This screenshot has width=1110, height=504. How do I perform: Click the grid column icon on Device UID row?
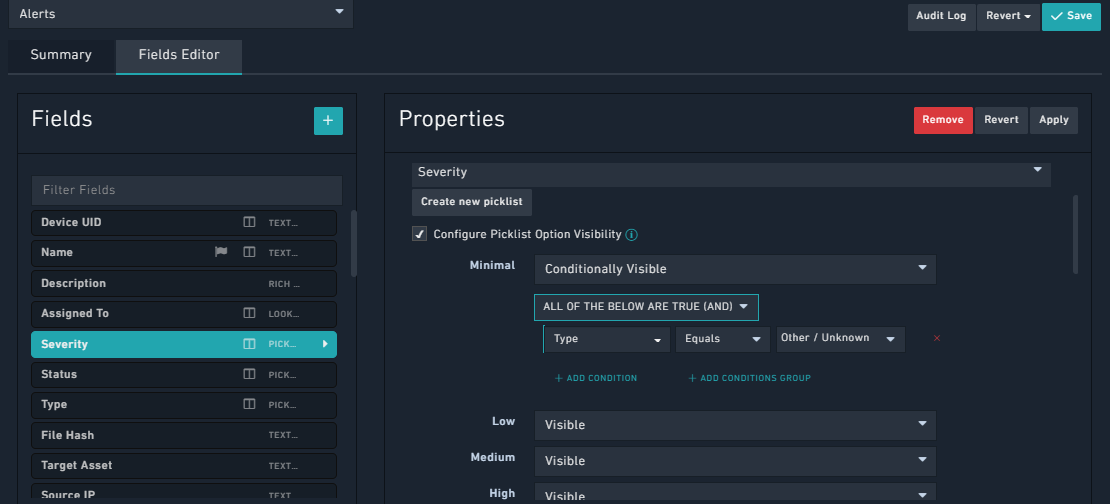point(249,222)
